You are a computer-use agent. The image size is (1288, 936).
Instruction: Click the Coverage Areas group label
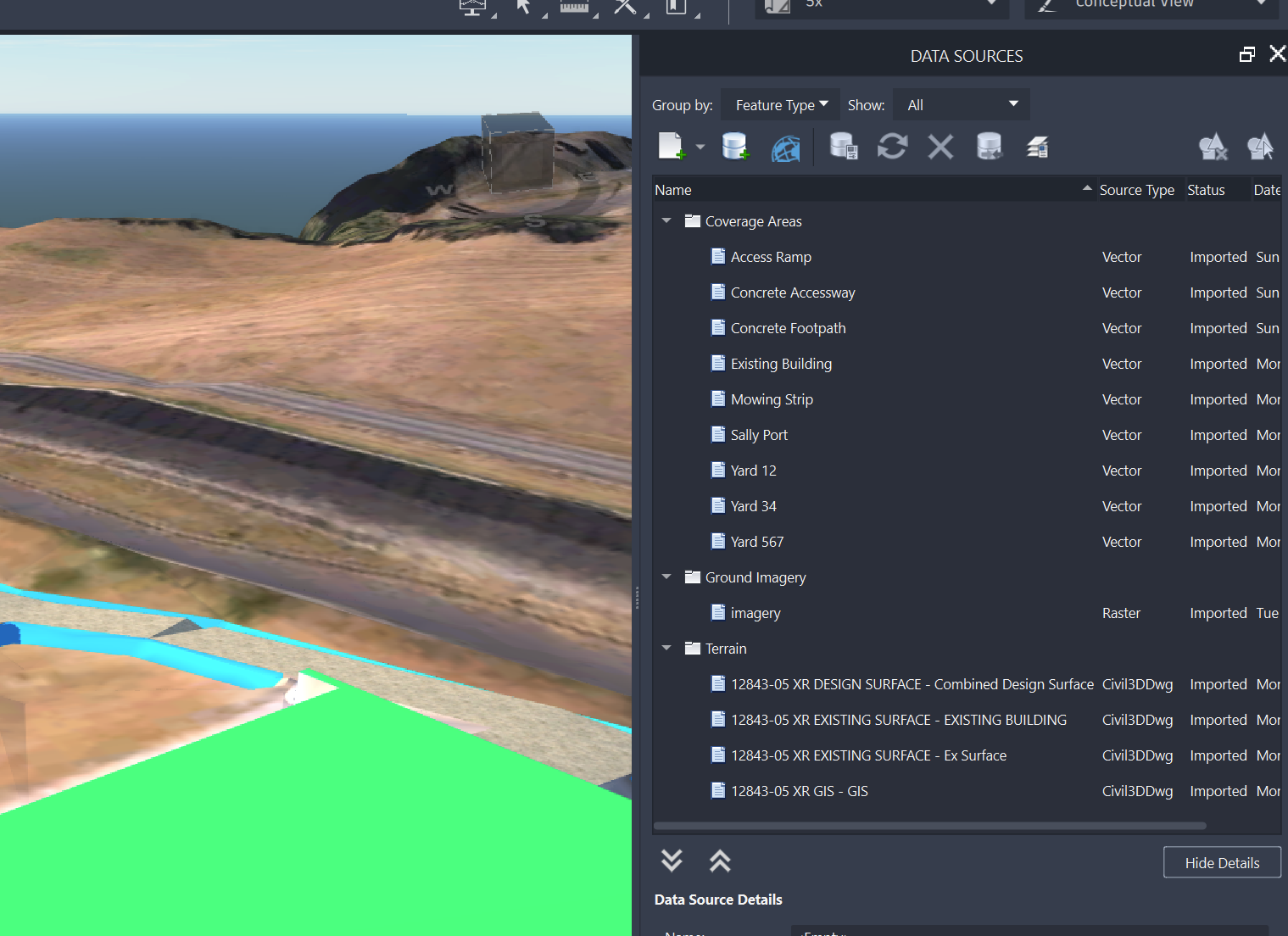(x=753, y=221)
